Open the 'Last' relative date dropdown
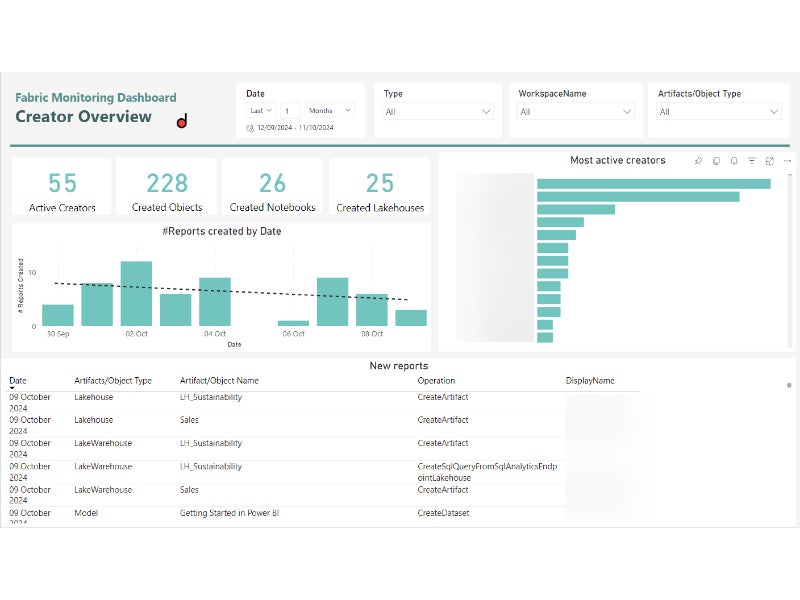800x600 pixels. click(260, 110)
